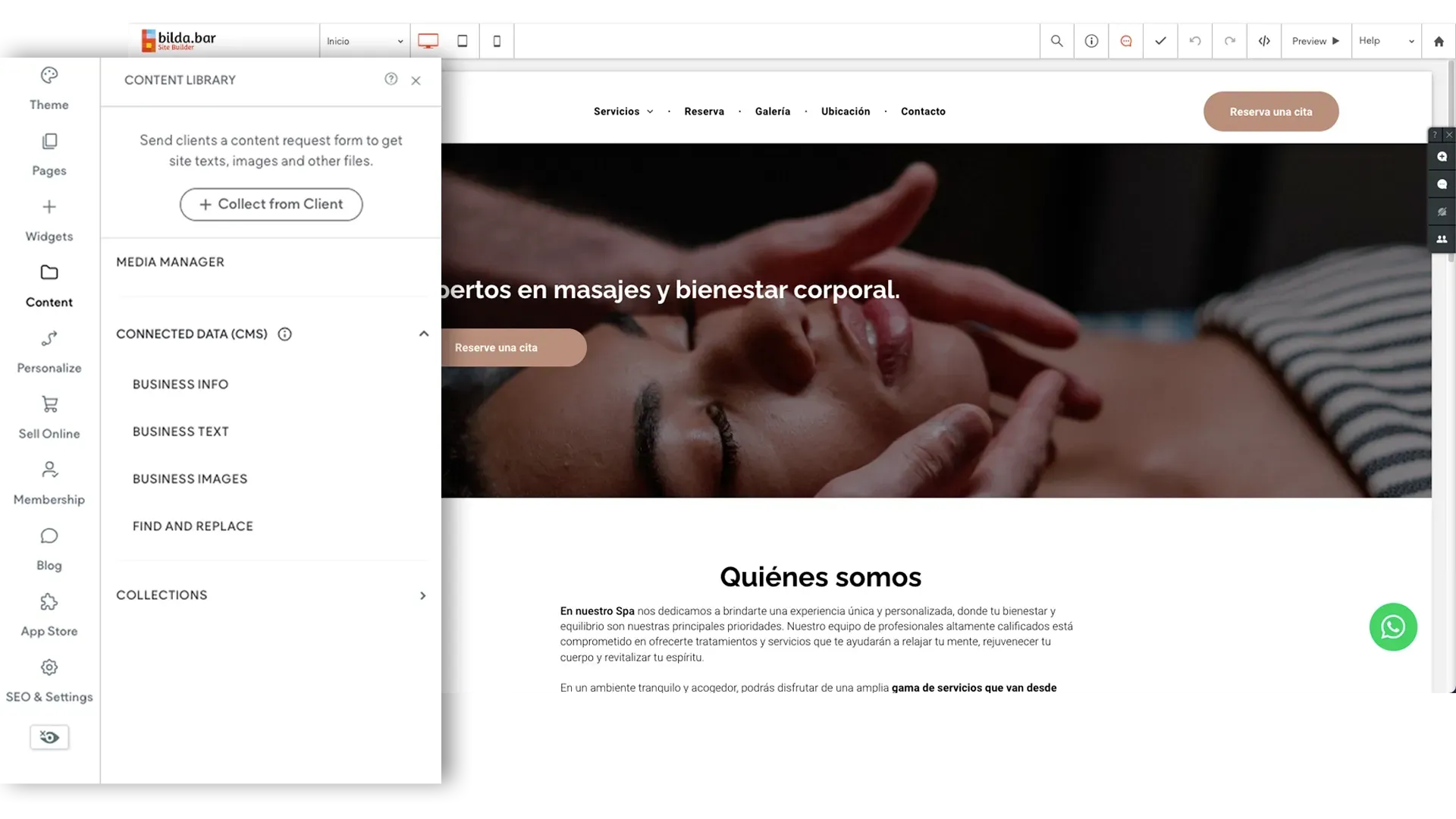Open the Personalize panel
1456x819 pixels.
(49, 353)
